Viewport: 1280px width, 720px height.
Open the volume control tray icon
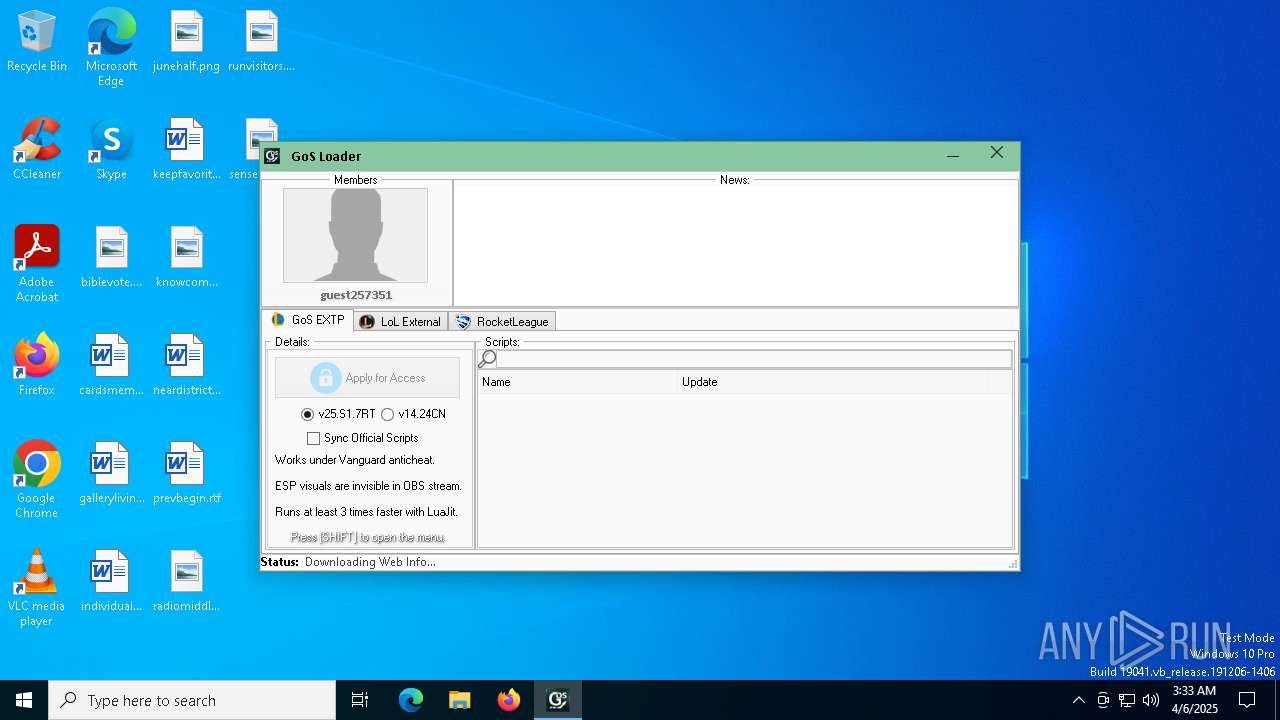click(x=1151, y=700)
